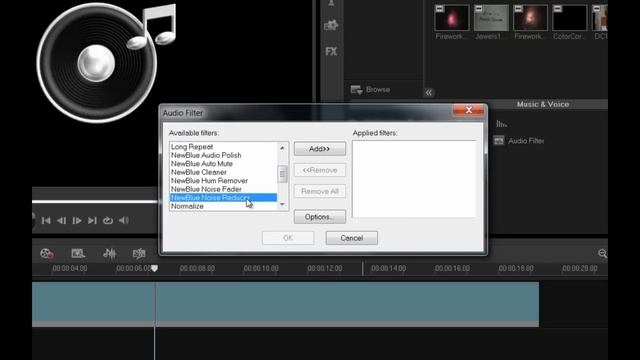
Task: Click the filter list scrollbar thumb
Action: pyautogui.click(x=282, y=174)
